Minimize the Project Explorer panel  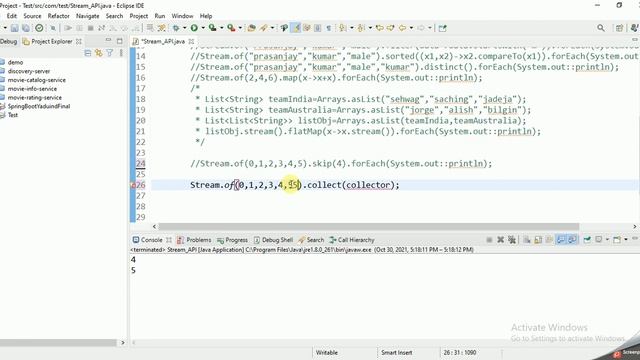[x=108, y=40]
